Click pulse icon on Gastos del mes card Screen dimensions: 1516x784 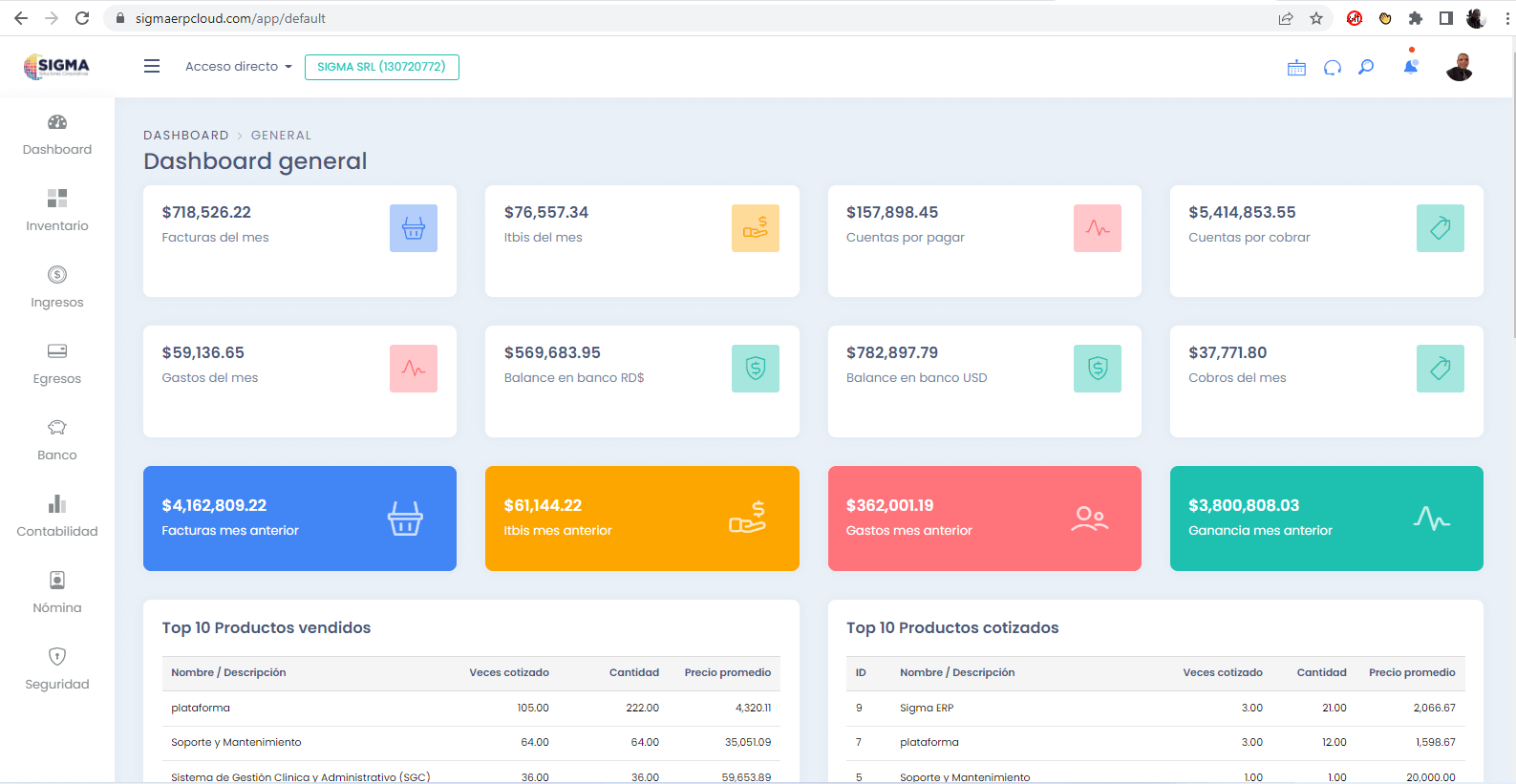(x=414, y=369)
